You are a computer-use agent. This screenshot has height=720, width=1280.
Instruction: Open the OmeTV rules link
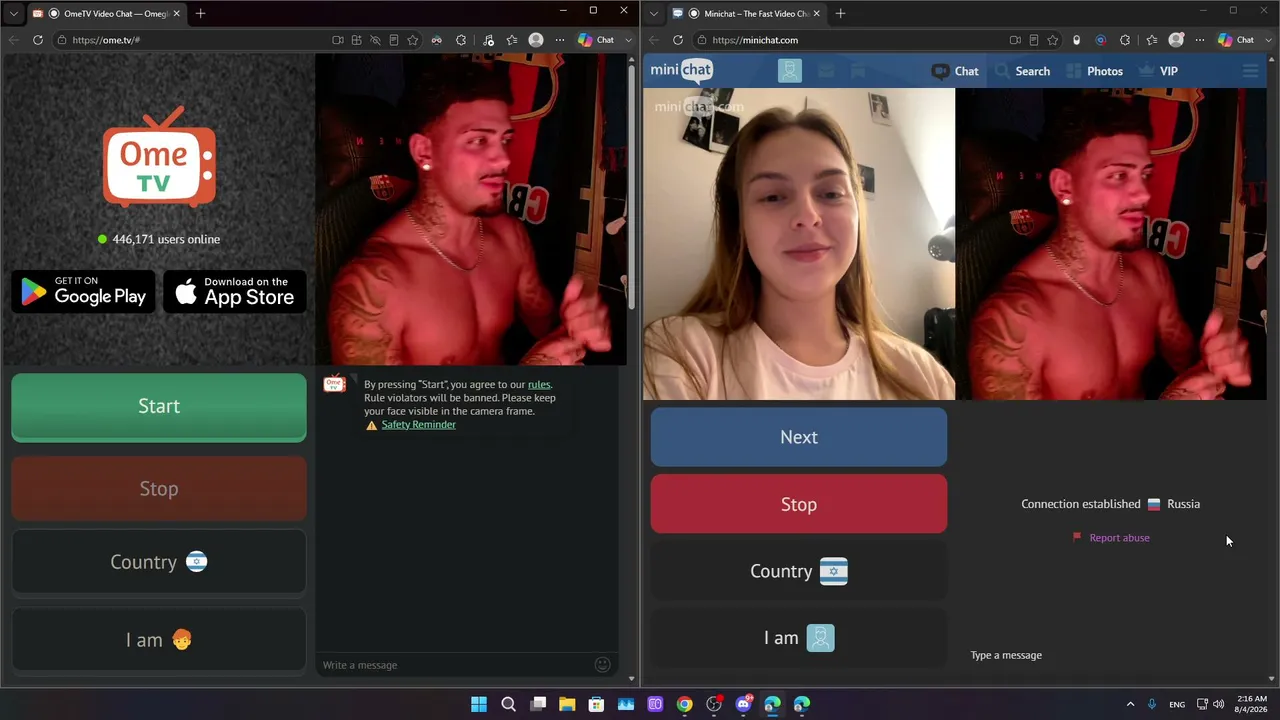(x=539, y=384)
